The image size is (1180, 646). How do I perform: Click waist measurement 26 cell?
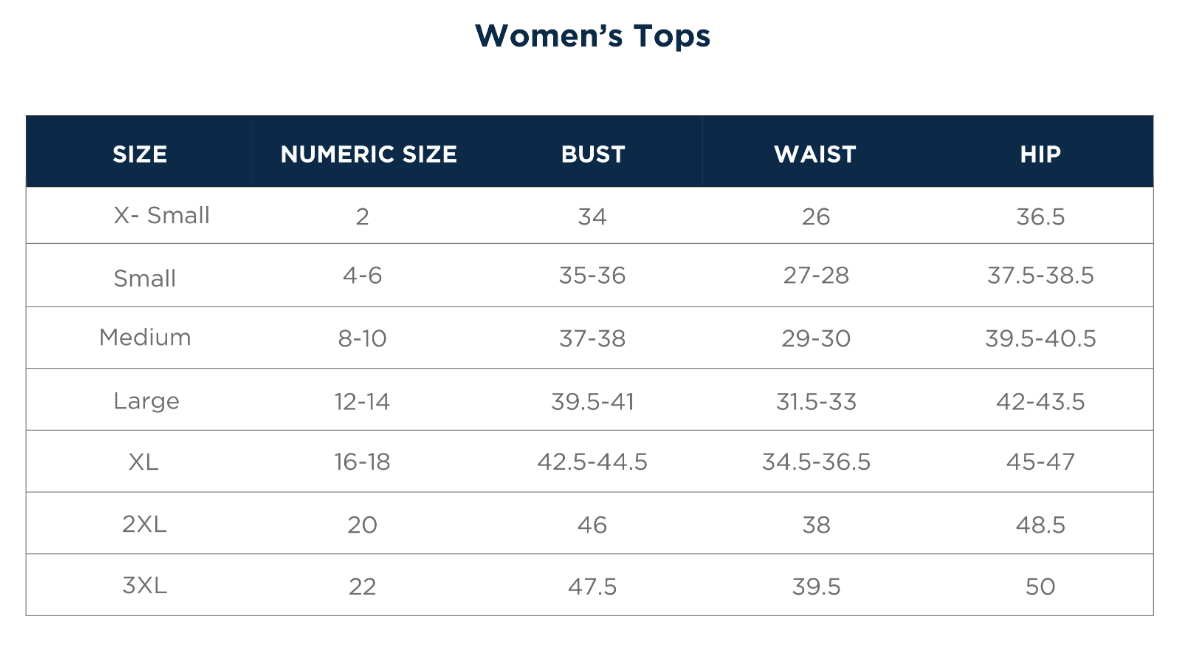click(816, 217)
